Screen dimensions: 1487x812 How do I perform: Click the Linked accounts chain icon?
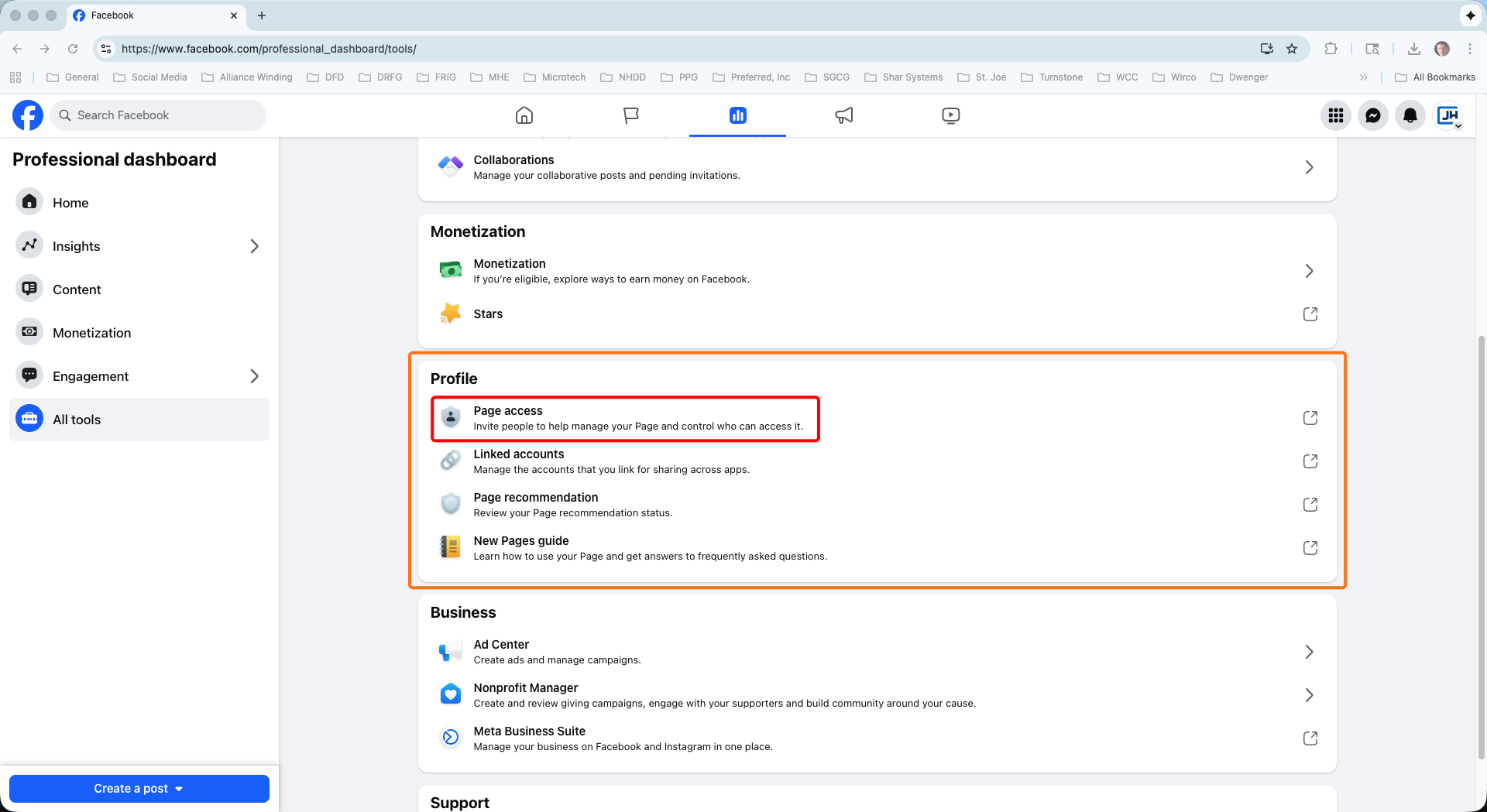(451, 461)
